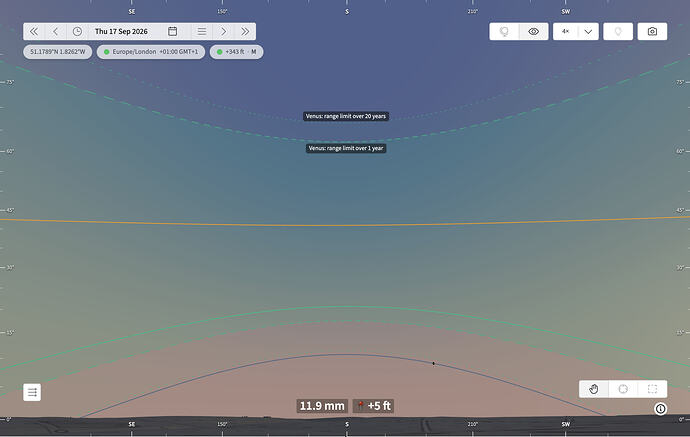Click the date Thu 17 Sep 2026

click(x=121, y=32)
